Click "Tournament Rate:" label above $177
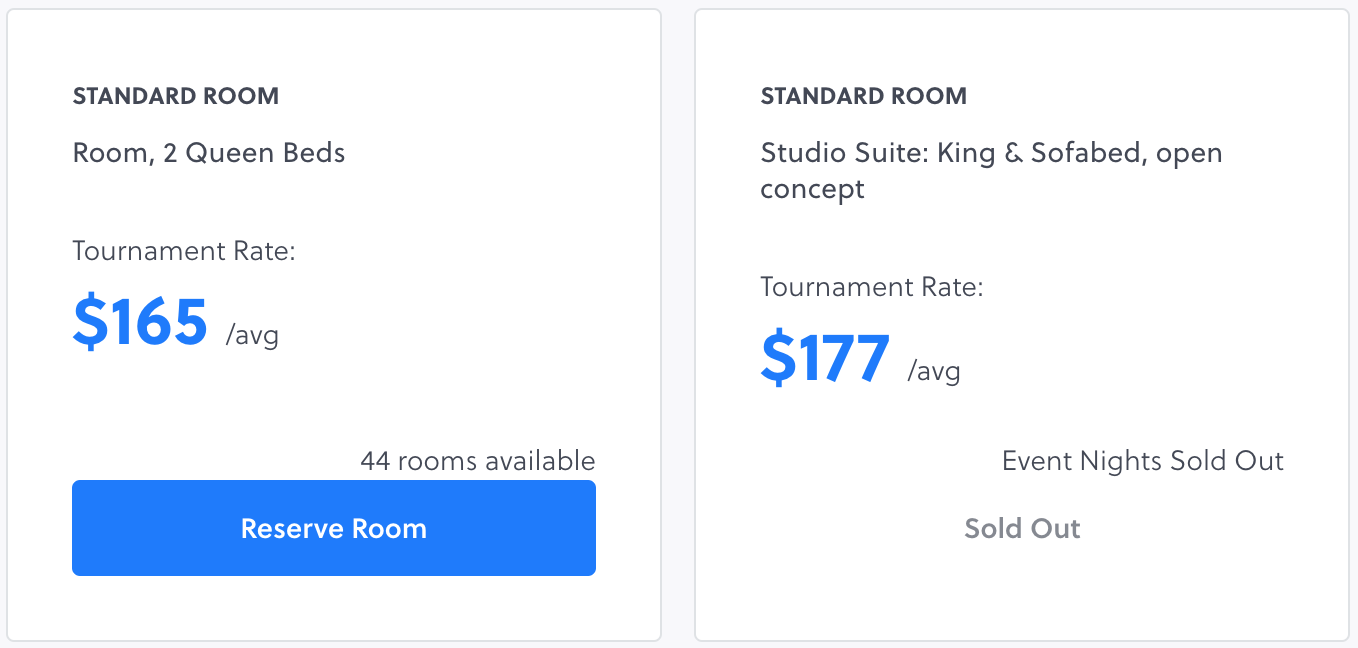1358x648 pixels. 872,287
